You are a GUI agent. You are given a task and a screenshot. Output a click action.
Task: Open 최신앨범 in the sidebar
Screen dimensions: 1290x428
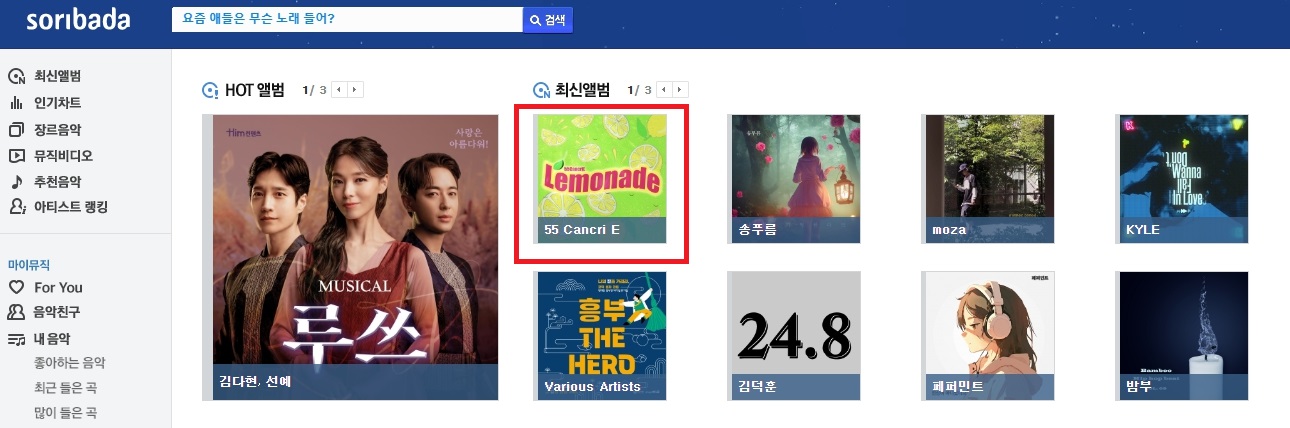[x=57, y=76]
